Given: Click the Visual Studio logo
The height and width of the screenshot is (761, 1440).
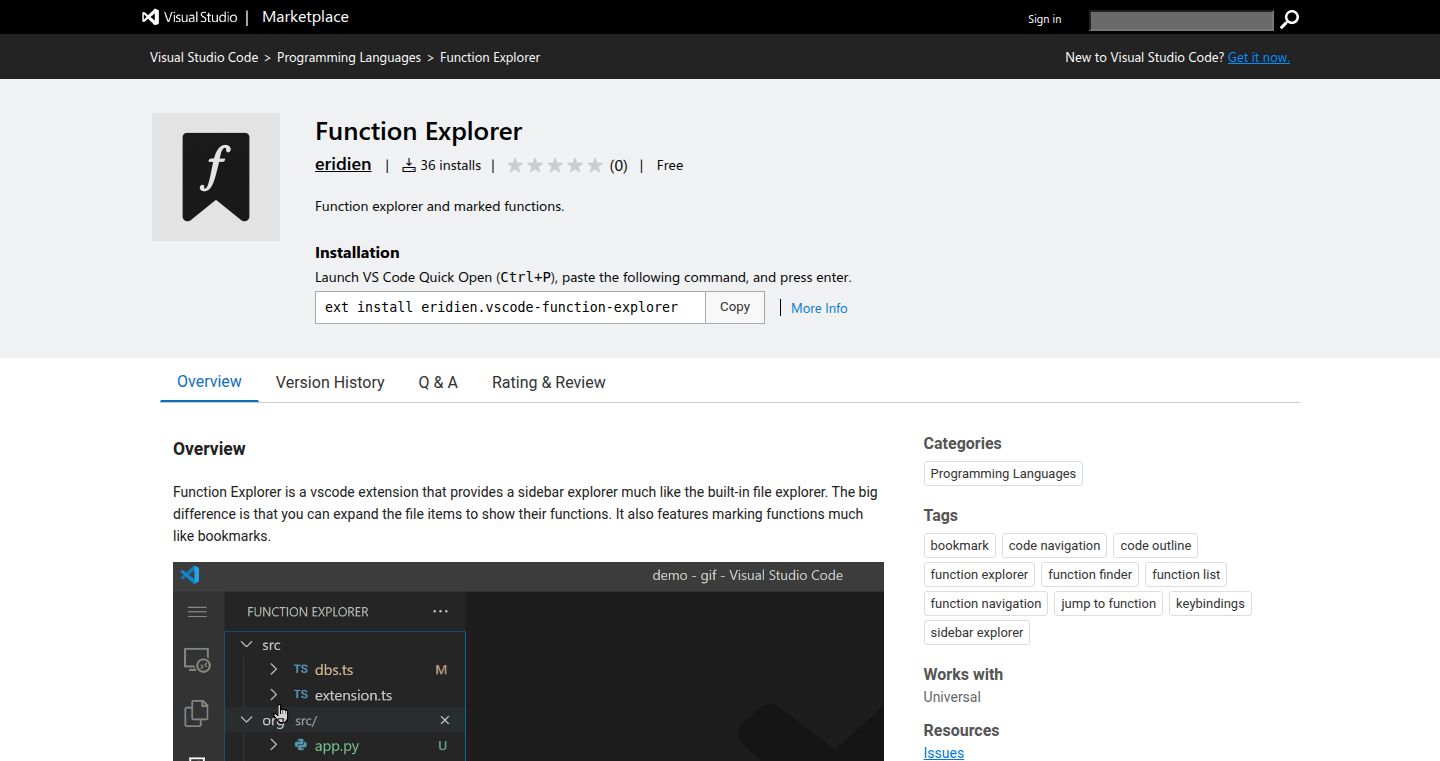Looking at the screenshot, I should pos(190,17).
